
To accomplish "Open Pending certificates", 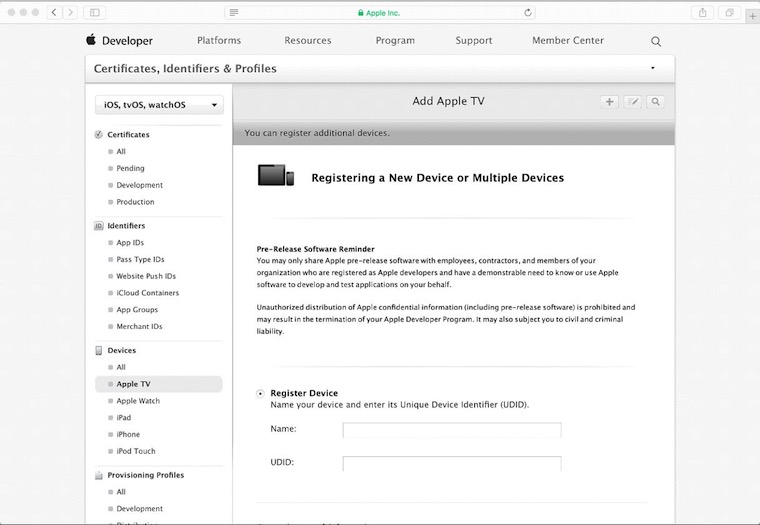I will coord(130,168).
